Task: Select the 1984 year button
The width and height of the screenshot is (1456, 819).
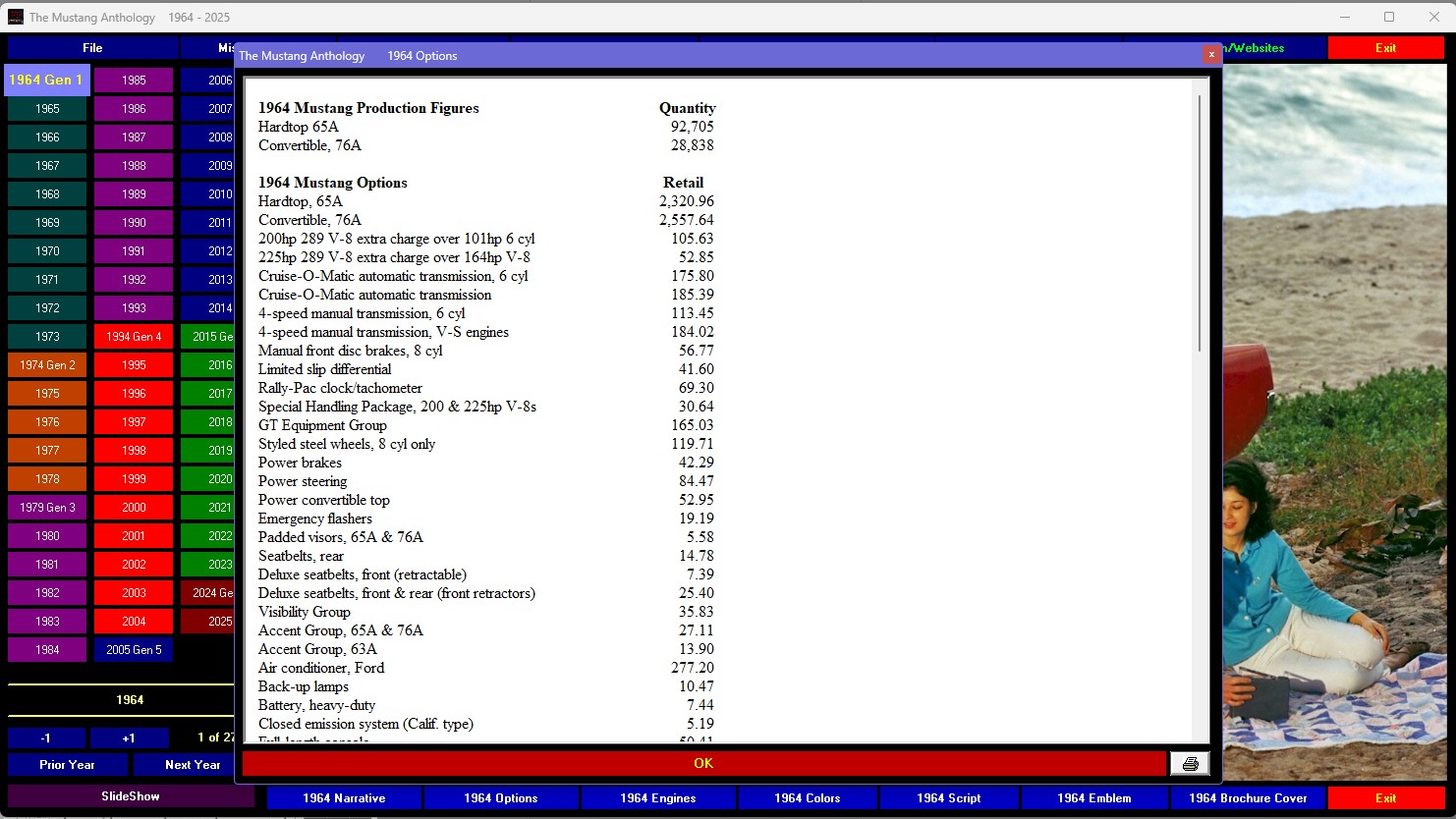Action: [x=47, y=649]
